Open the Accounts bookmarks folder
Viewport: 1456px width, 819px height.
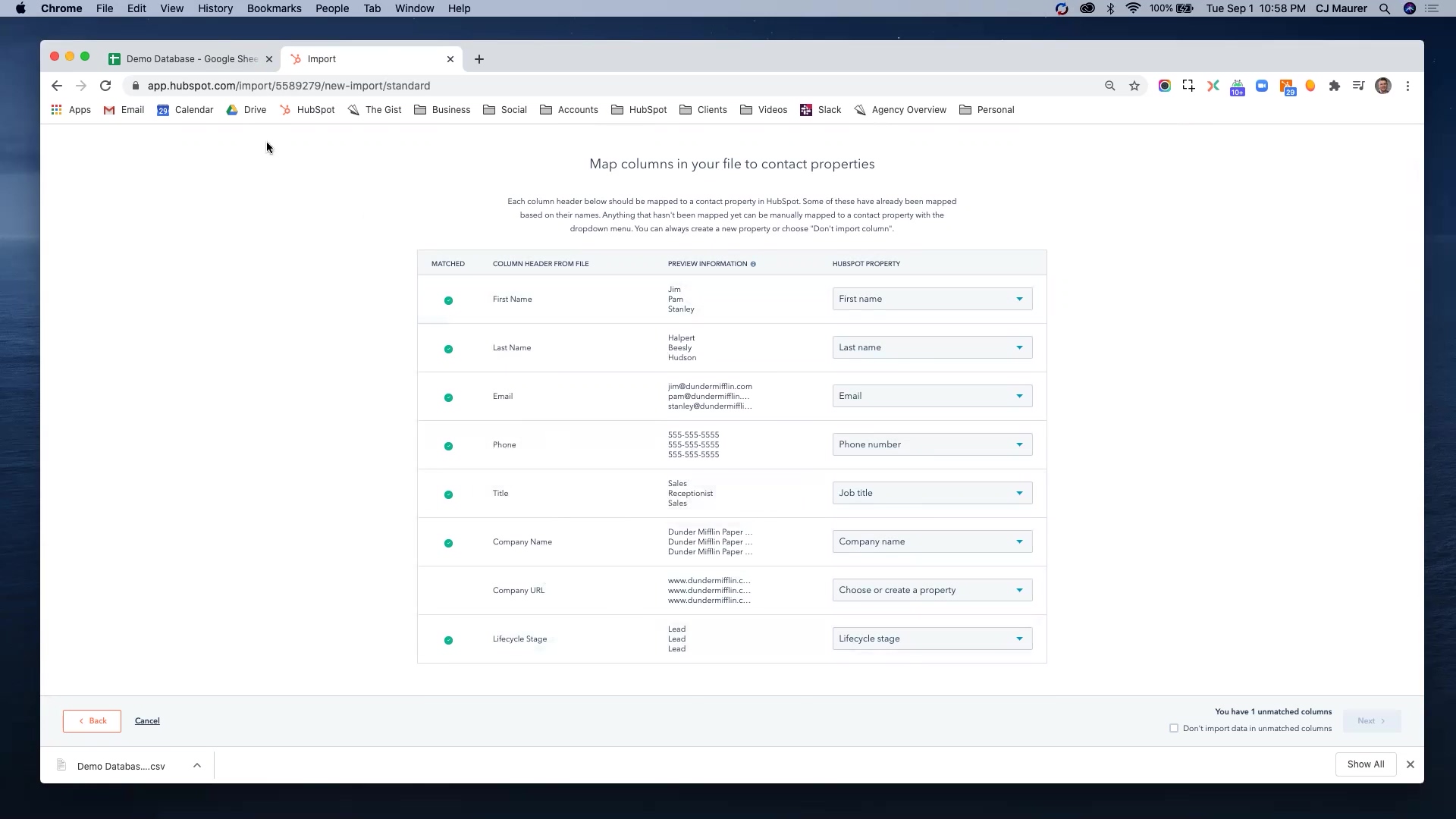pos(569,110)
